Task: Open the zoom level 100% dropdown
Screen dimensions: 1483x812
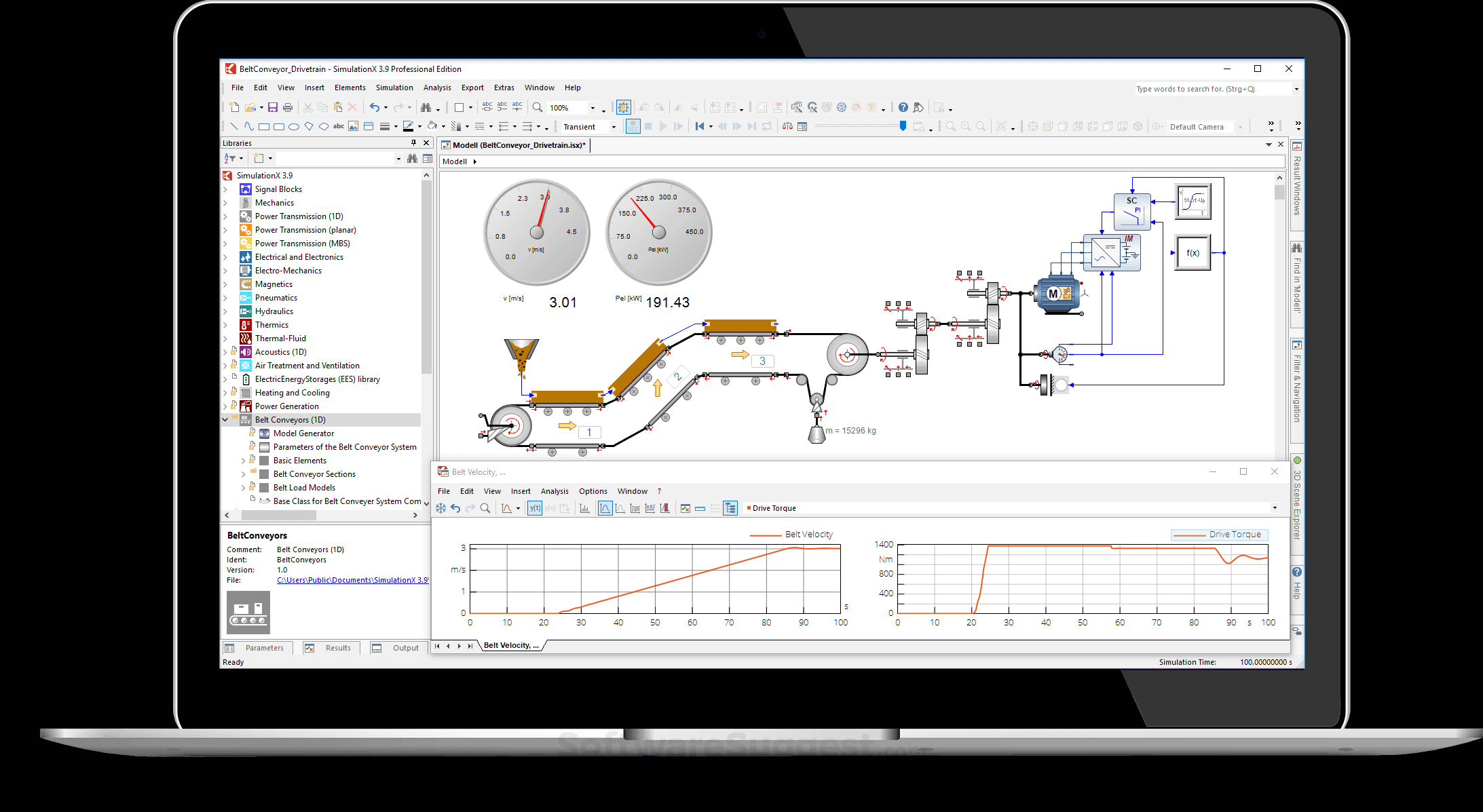Action: point(592,107)
